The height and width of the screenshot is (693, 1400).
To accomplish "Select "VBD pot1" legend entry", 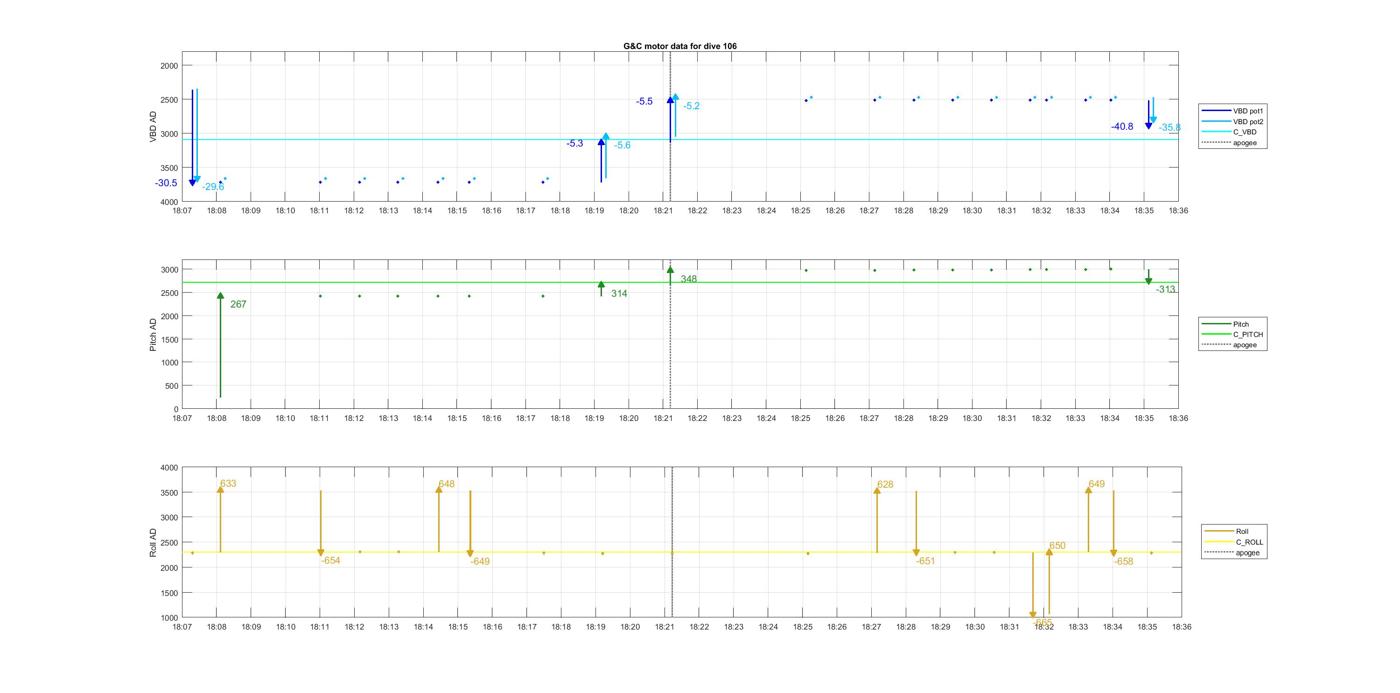I will point(1234,110).
